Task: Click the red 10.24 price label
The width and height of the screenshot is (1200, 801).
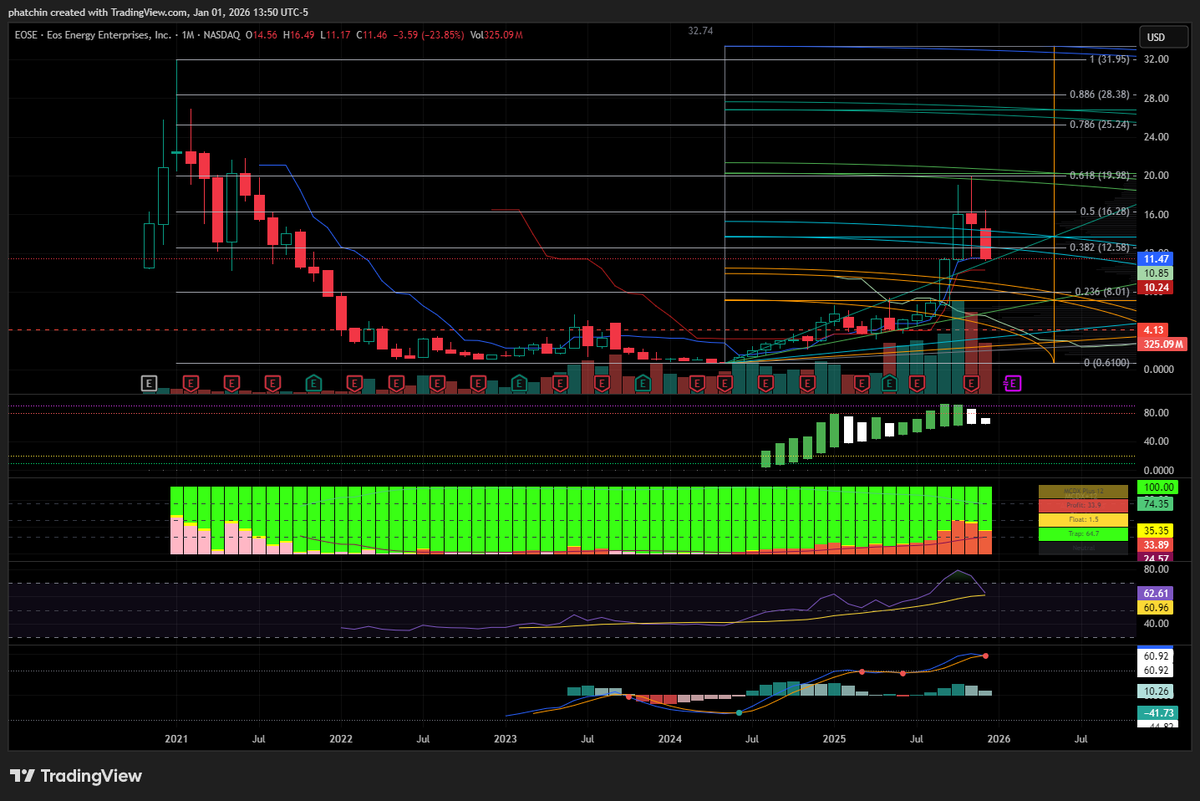Action: [1156, 287]
